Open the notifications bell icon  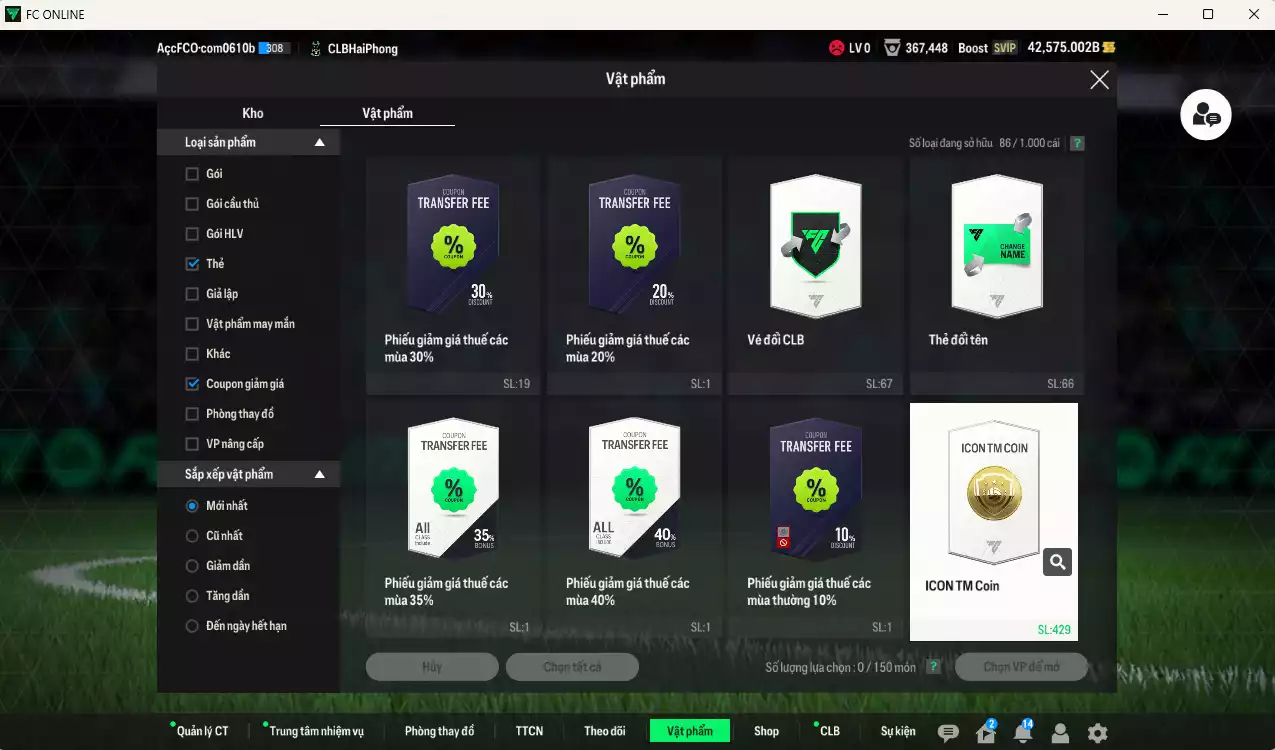click(x=1022, y=733)
